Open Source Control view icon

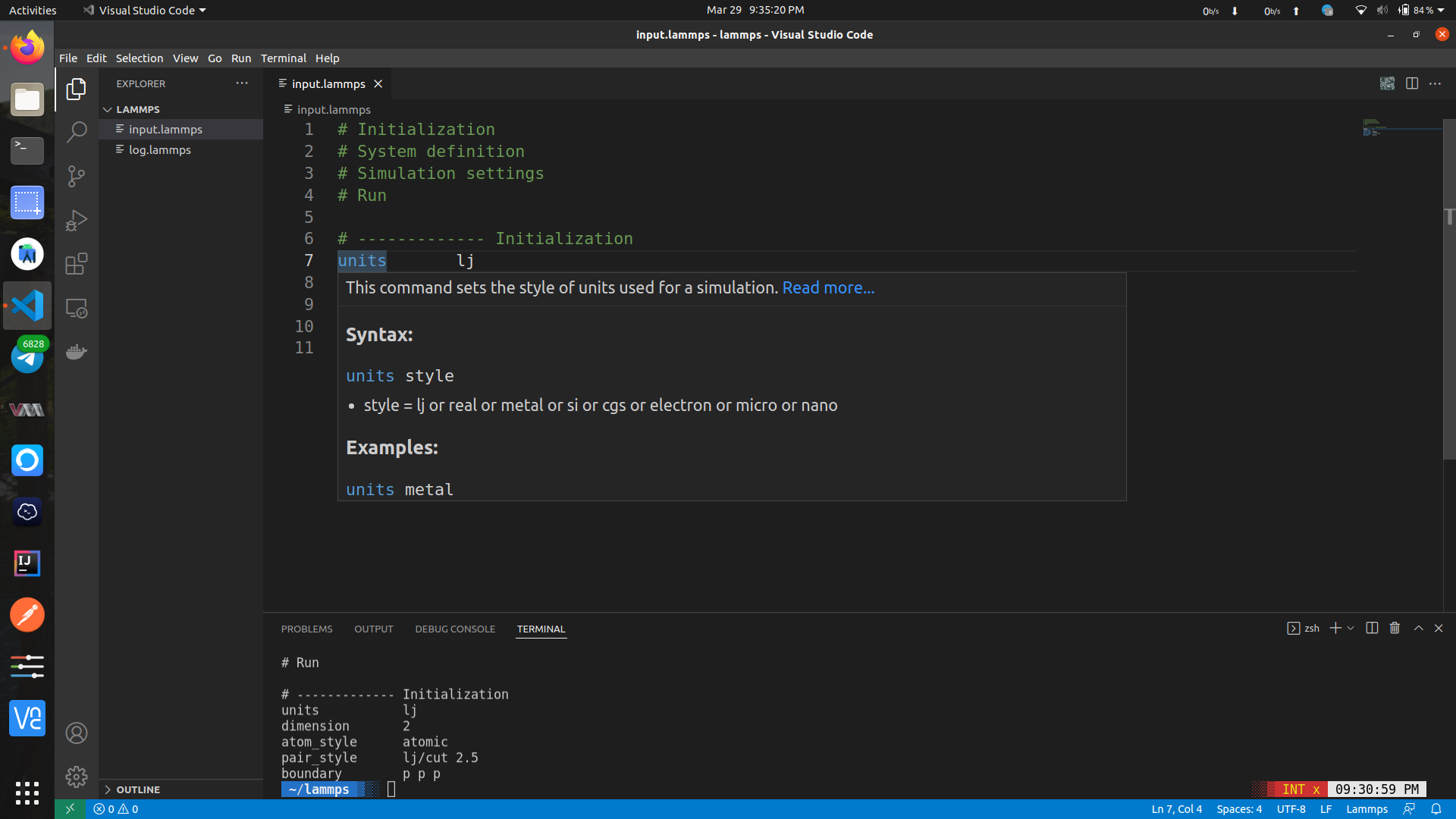[x=76, y=176]
